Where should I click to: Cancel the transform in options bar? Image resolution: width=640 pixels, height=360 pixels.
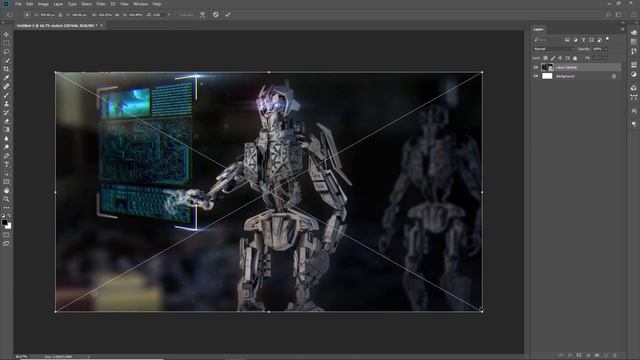[216, 15]
